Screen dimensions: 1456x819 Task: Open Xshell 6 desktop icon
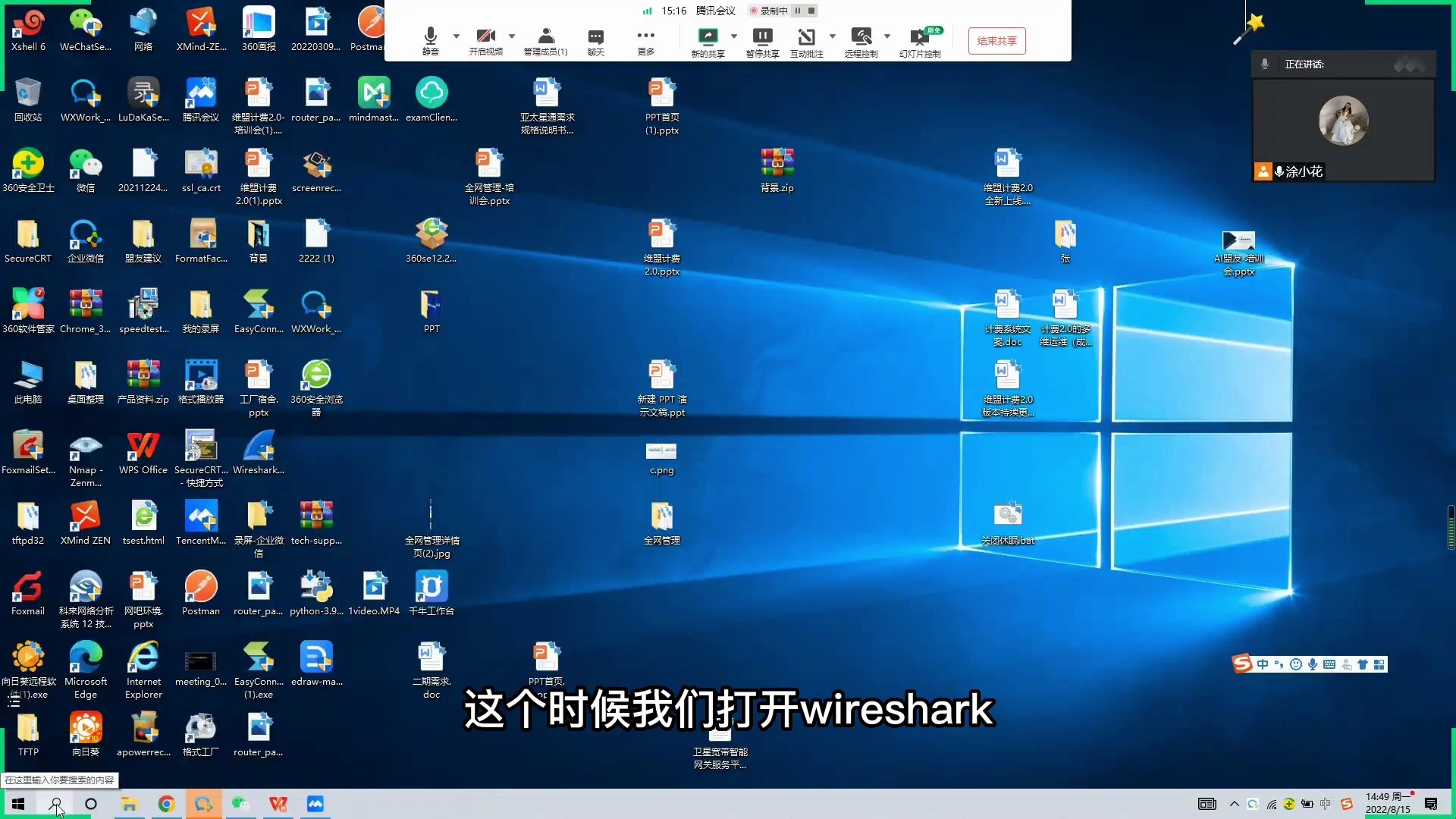point(28,29)
